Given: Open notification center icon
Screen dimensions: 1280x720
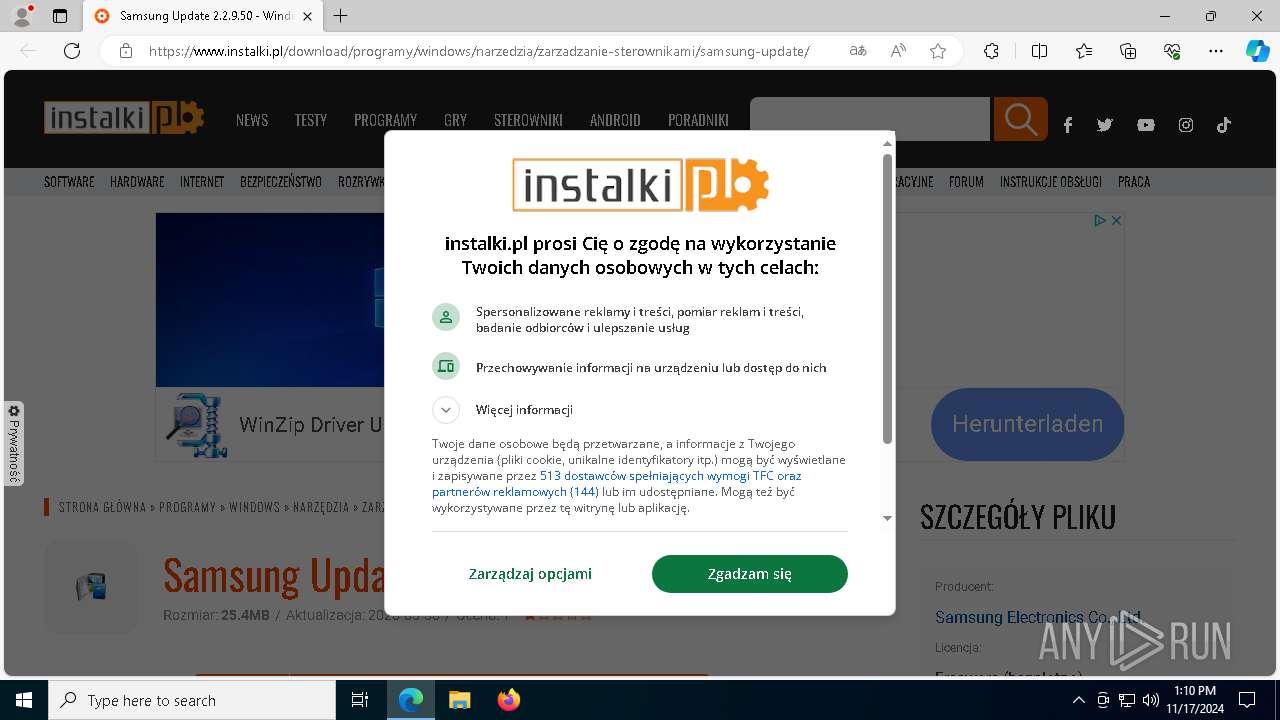Looking at the screenshot, I should pyautogui.click(x=1247, y=700).
